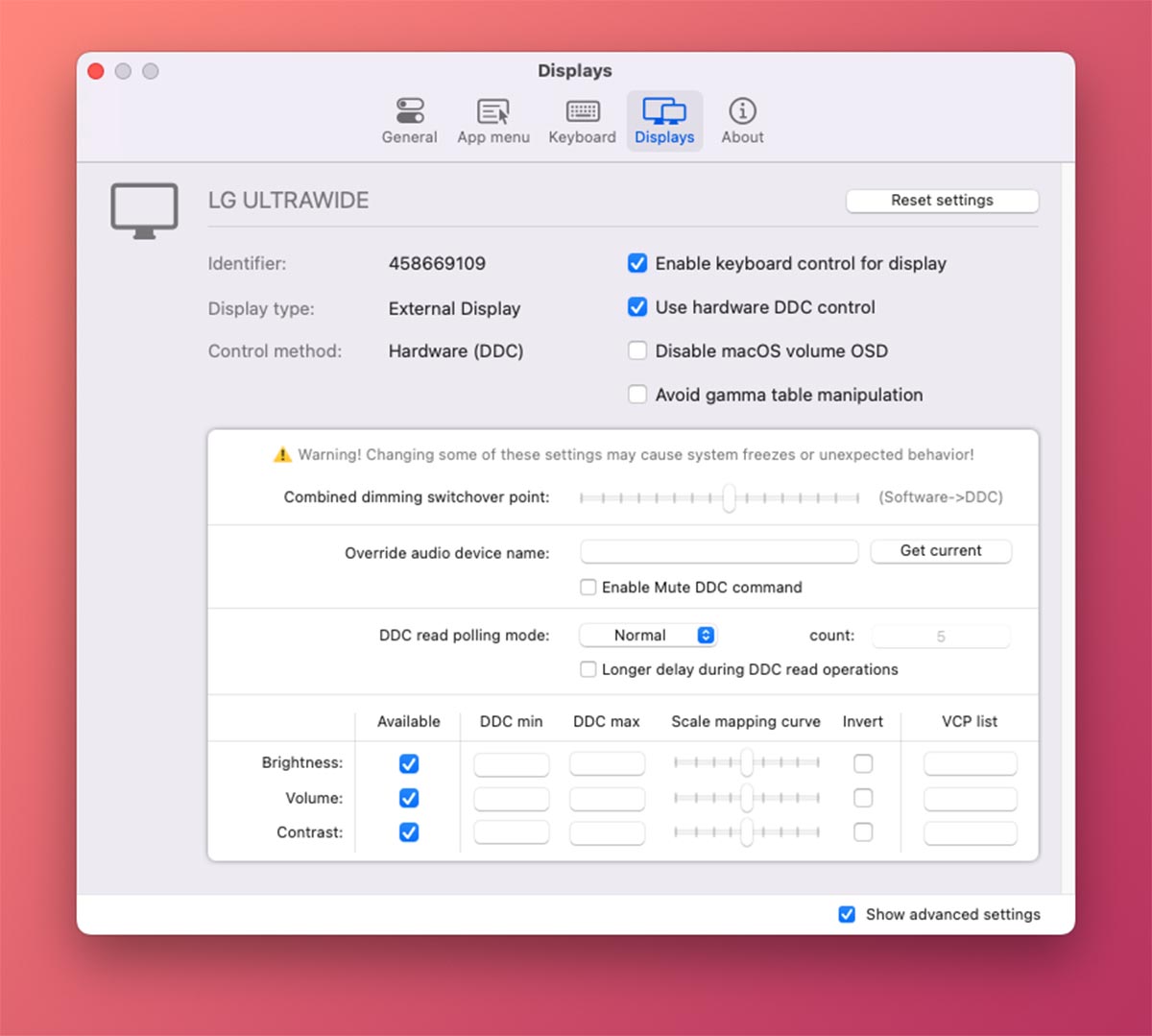Click the Combined dimming switchover point slider
This screenshot has height=1036, width=1152.
(x=729, y=497)
